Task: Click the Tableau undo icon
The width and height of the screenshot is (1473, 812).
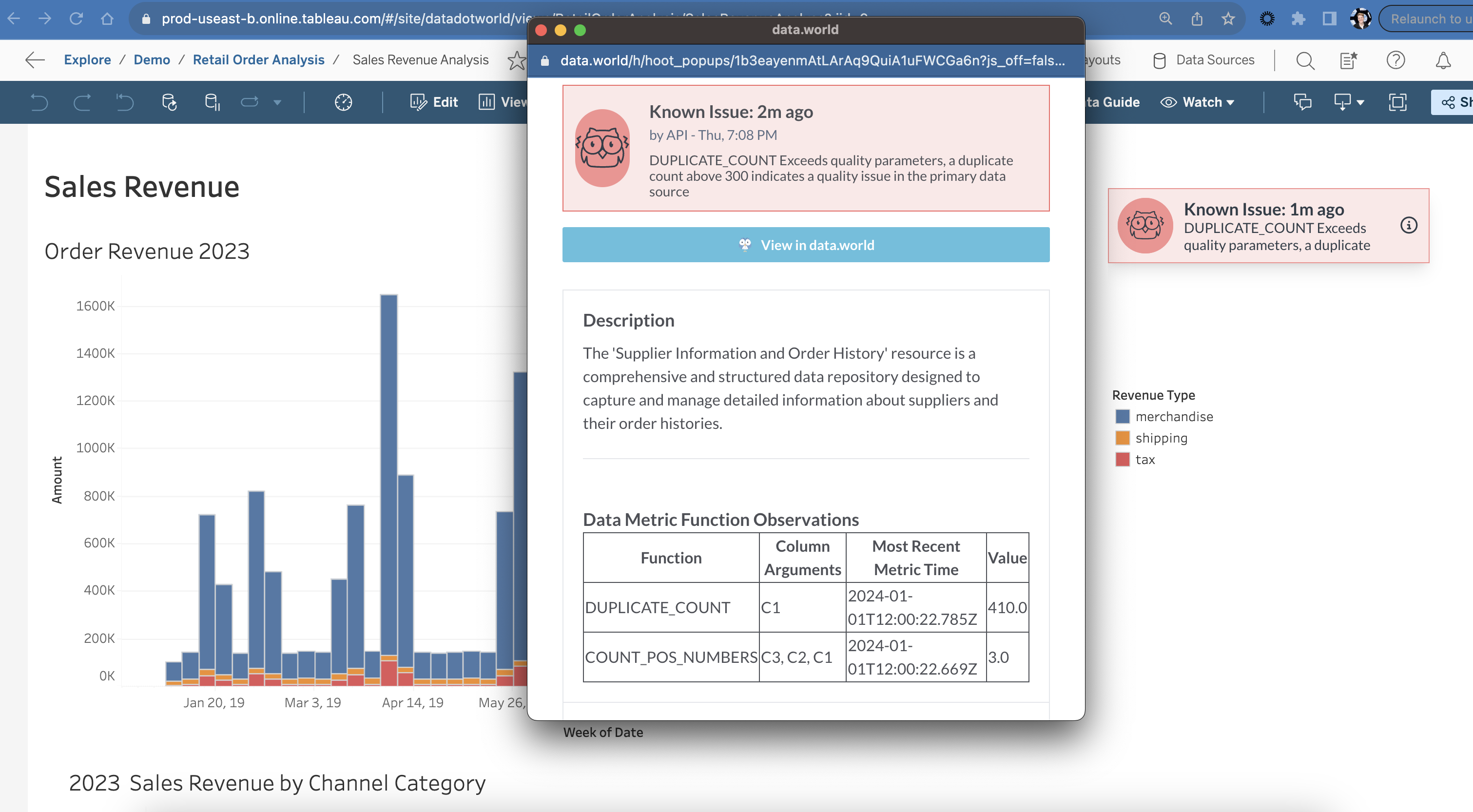Action: click(x=39, y=102)
